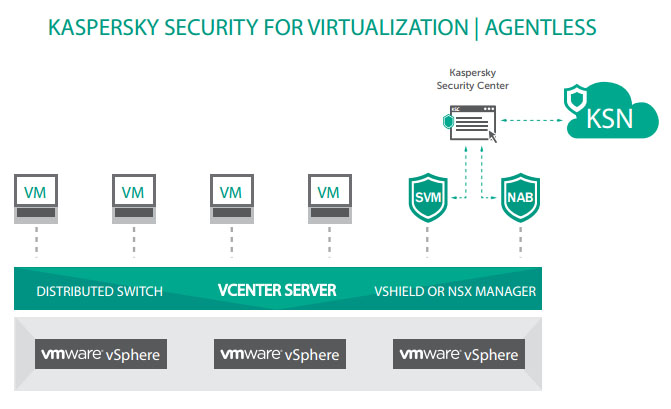The width and height of the screenshot is (671, 409).
Task: Click the VM icon nearest the SVM shield
Action: tap(329, 193)
